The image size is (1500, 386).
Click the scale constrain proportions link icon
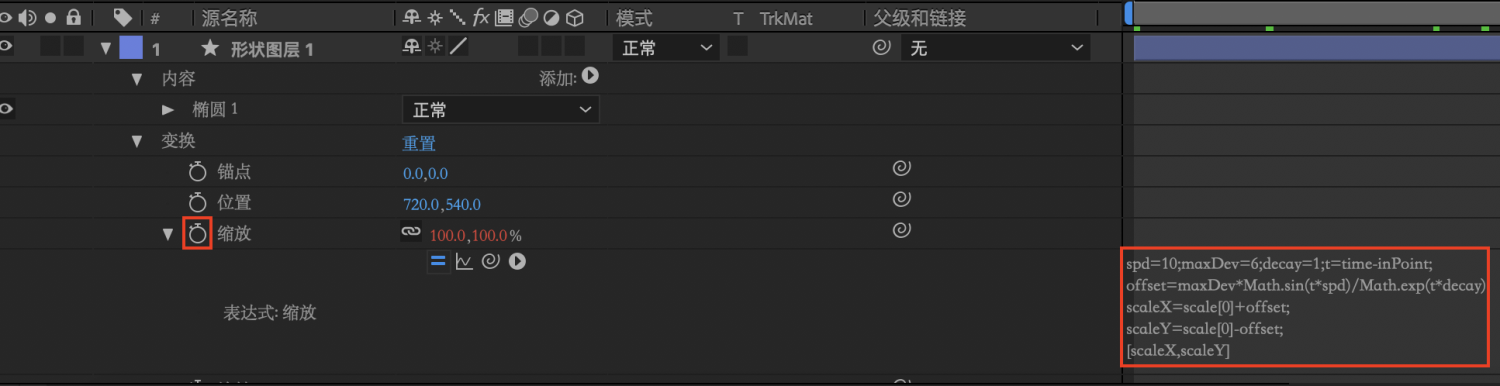[x=411, y=232]
